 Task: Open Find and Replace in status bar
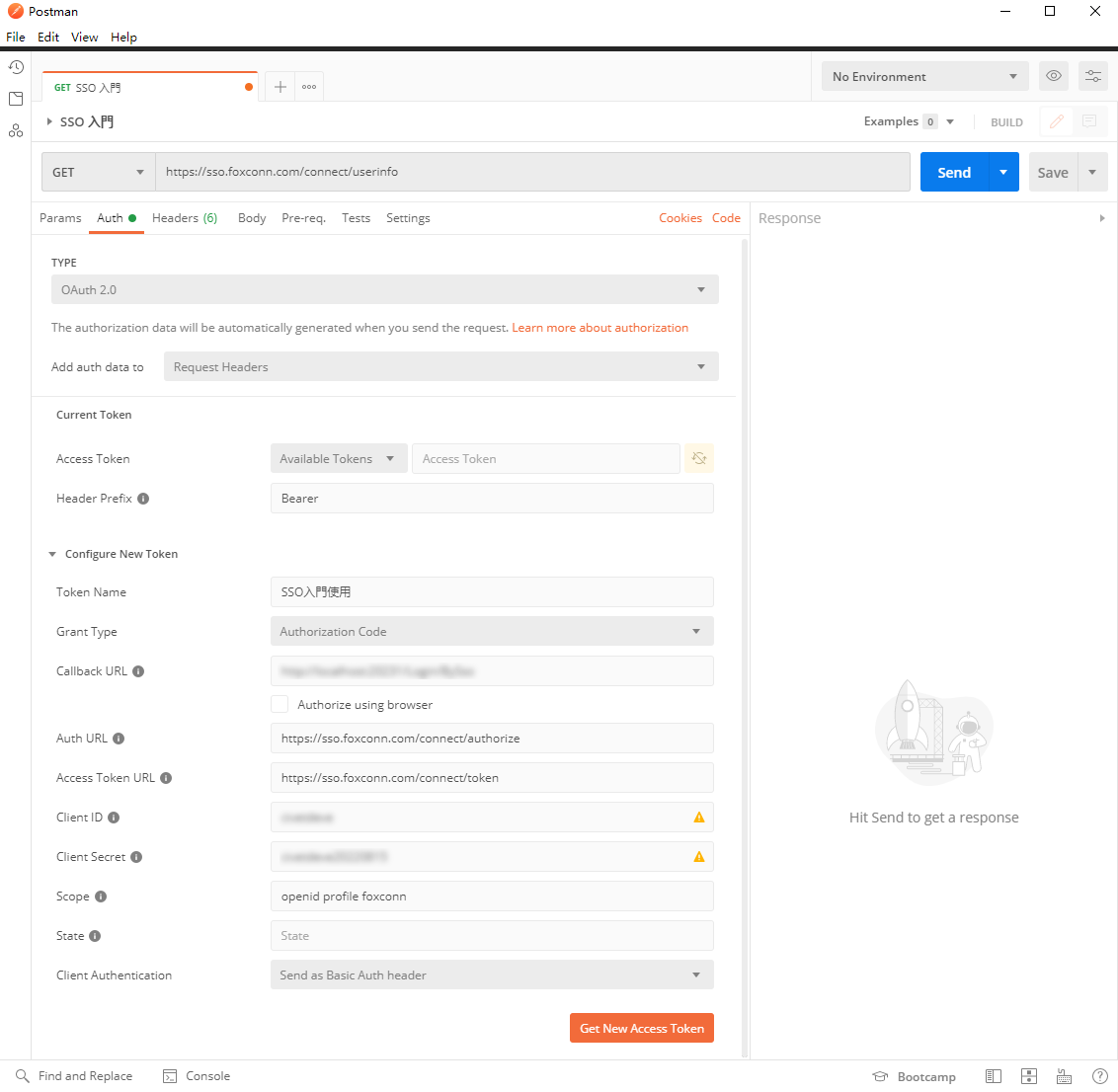(73, 1075)
